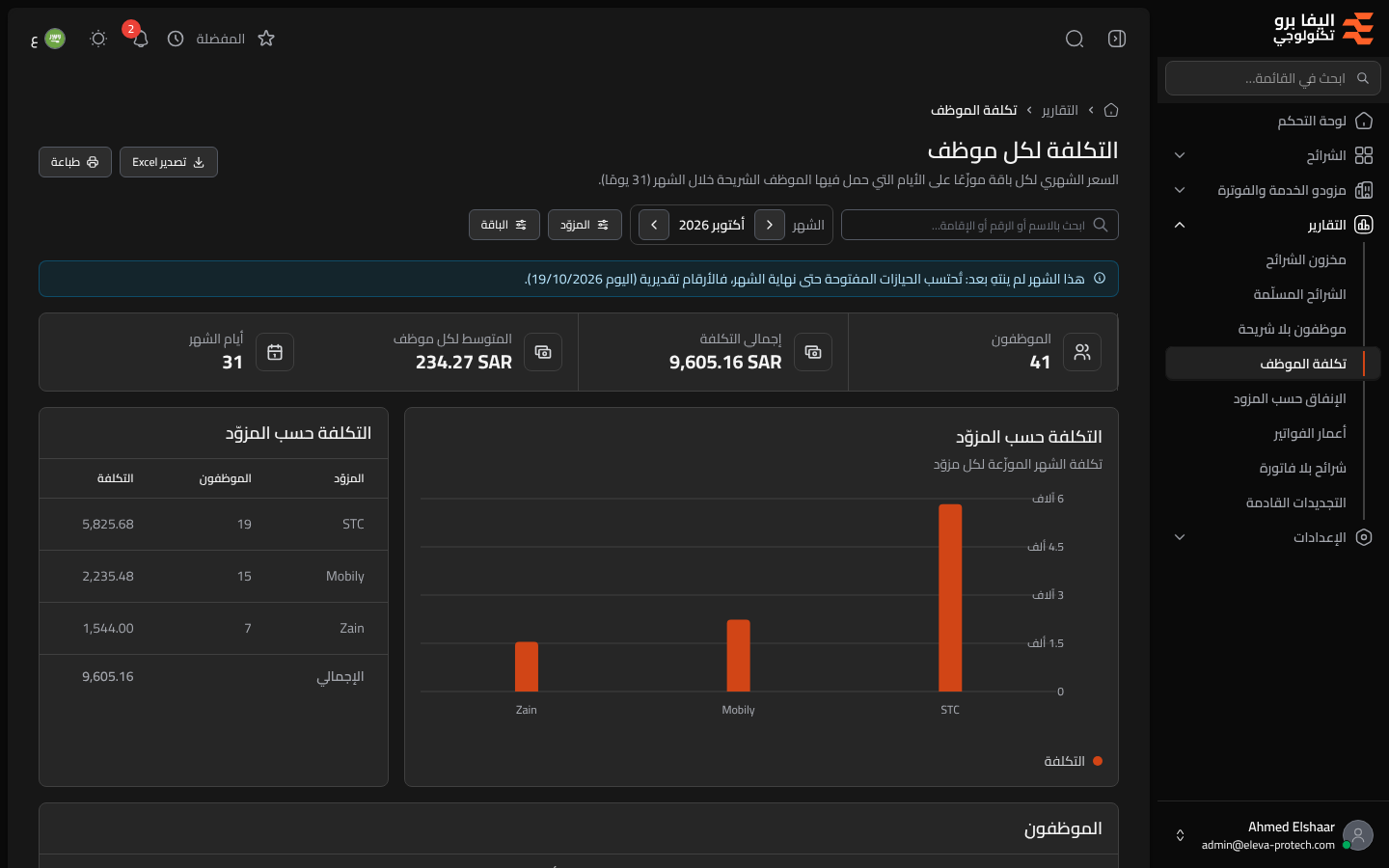Focus the sidebar menu search field

[1273, 78]
